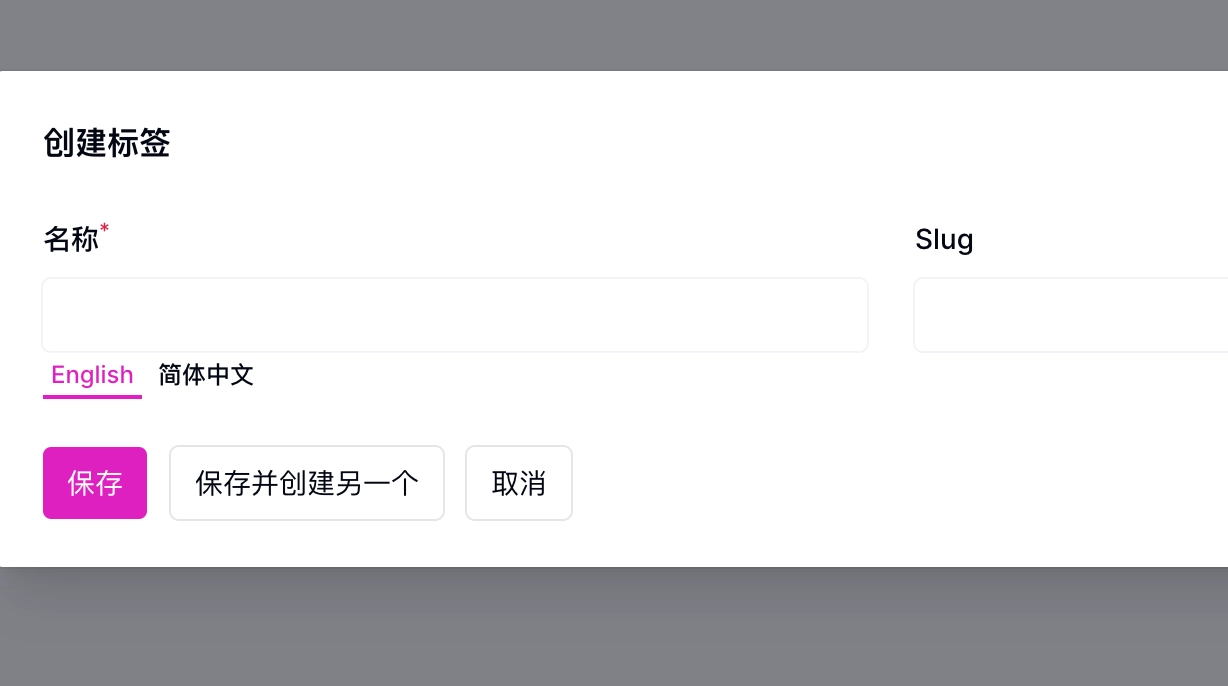
Task: Click the 创建标签 dialog title
Action: coord(107,143)
